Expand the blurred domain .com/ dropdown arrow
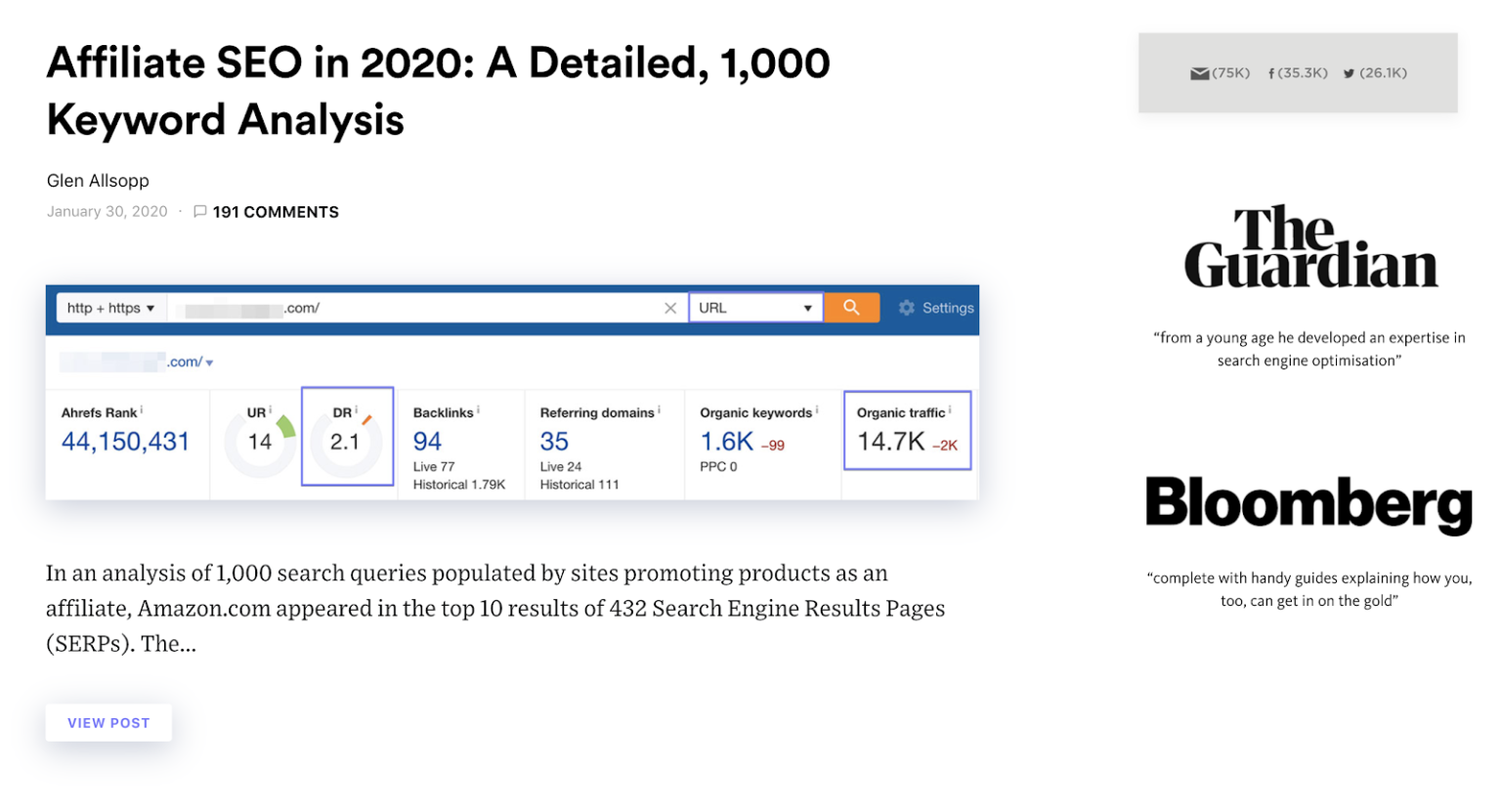The image size is (1501, 812). [209, 363]
